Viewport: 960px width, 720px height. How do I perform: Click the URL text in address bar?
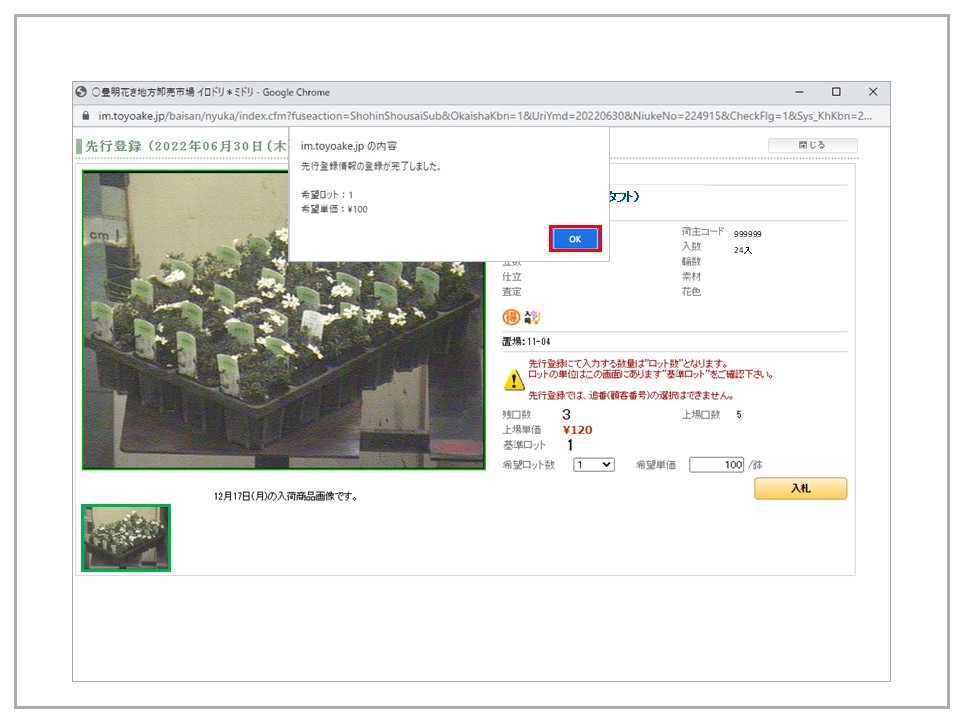pyautogui.click(x=480, y=116)
